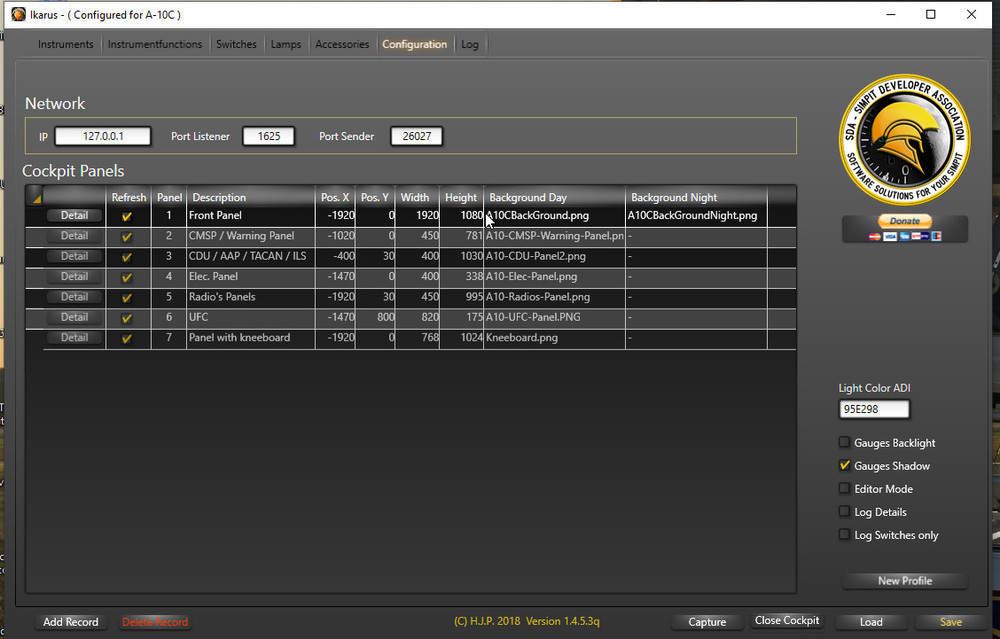This screenshot has width=1000, height=639.
Task: Enable Editor Mode checkbox
Action: tap(844, 488)
